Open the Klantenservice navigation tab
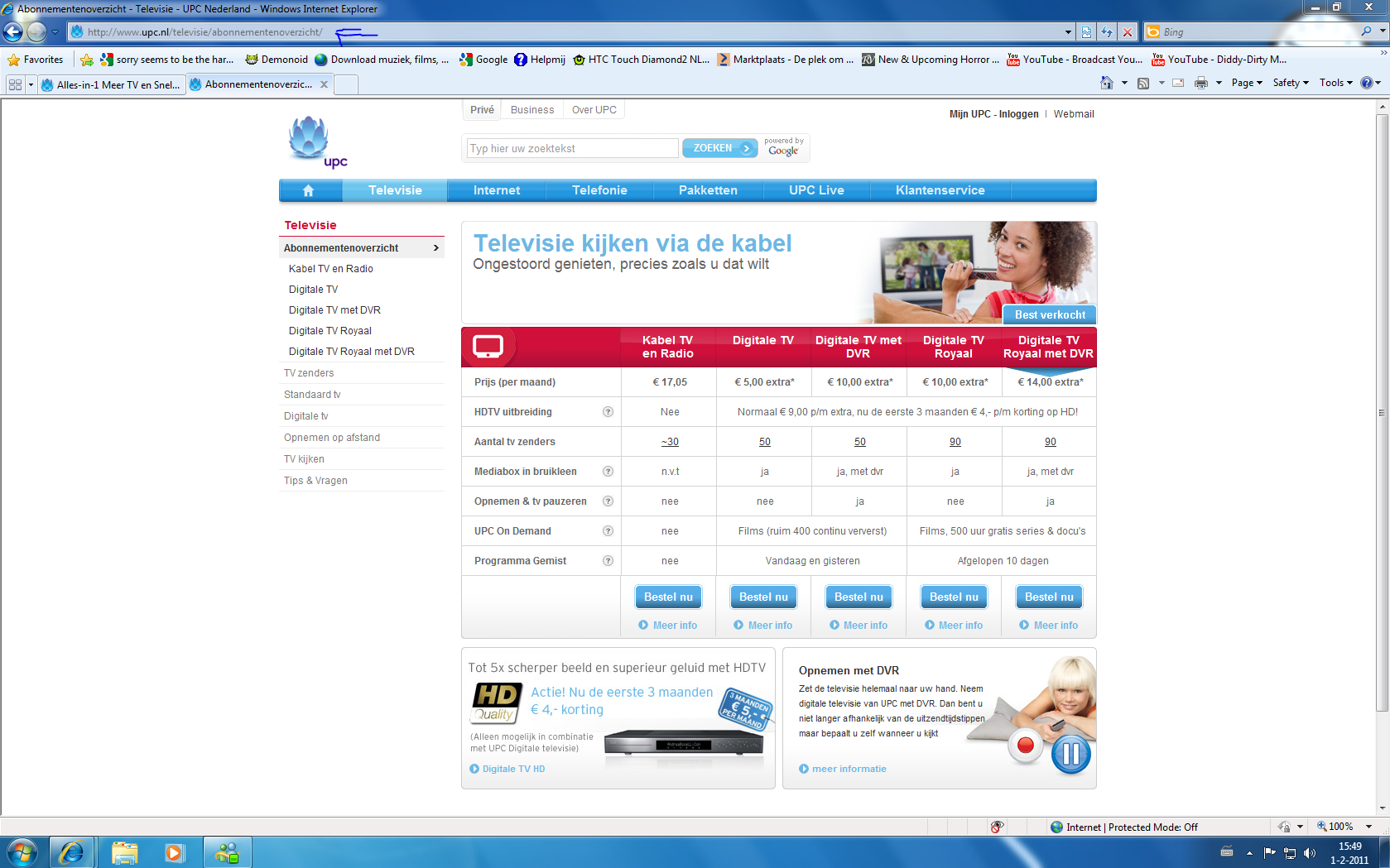The image size is (1390, 868). pos(940,190)
